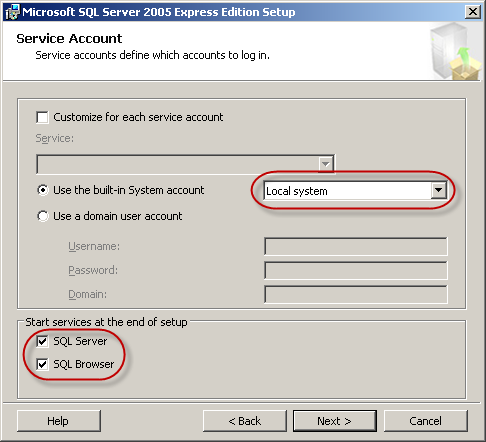Select Use the built-in System account
This screenshot has width=486, height=442.
43,190
